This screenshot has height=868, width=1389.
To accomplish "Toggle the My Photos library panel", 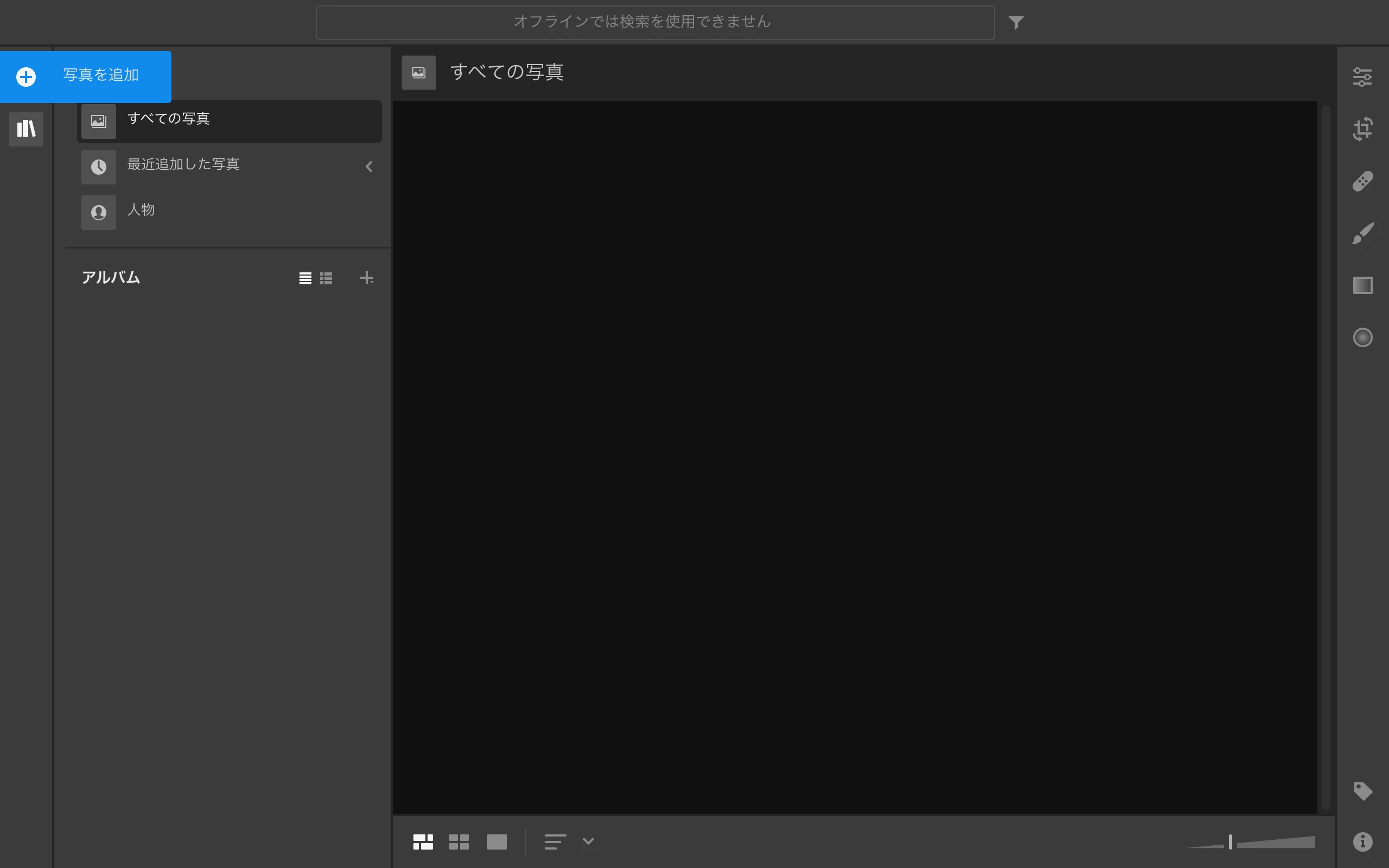I will click(26, 129).
